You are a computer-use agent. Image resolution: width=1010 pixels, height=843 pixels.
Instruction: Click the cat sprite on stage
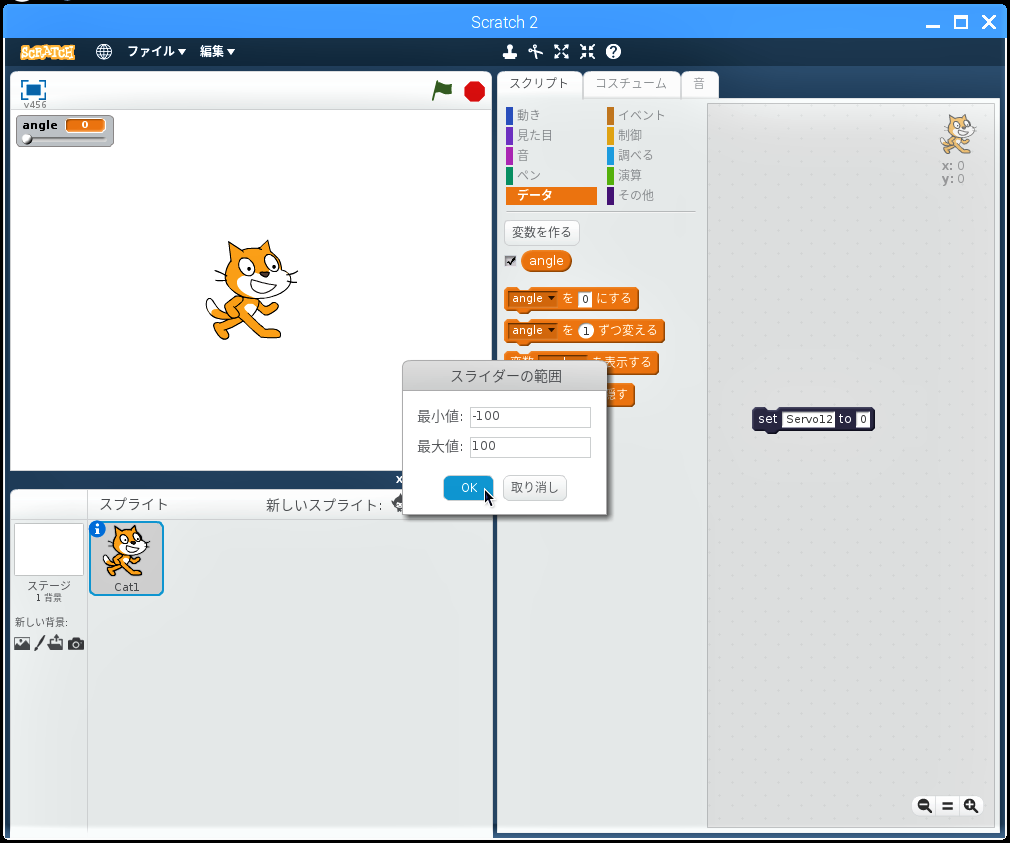click(251, 290)
